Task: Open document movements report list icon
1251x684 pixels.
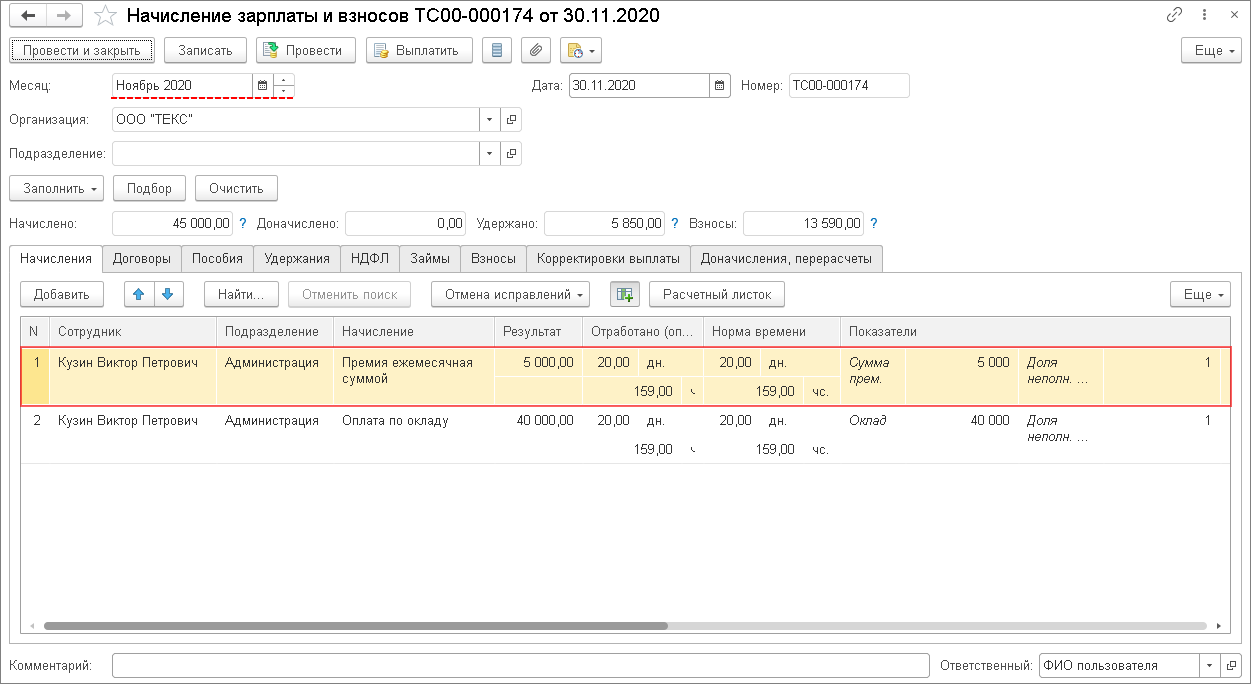Action: 497,51
